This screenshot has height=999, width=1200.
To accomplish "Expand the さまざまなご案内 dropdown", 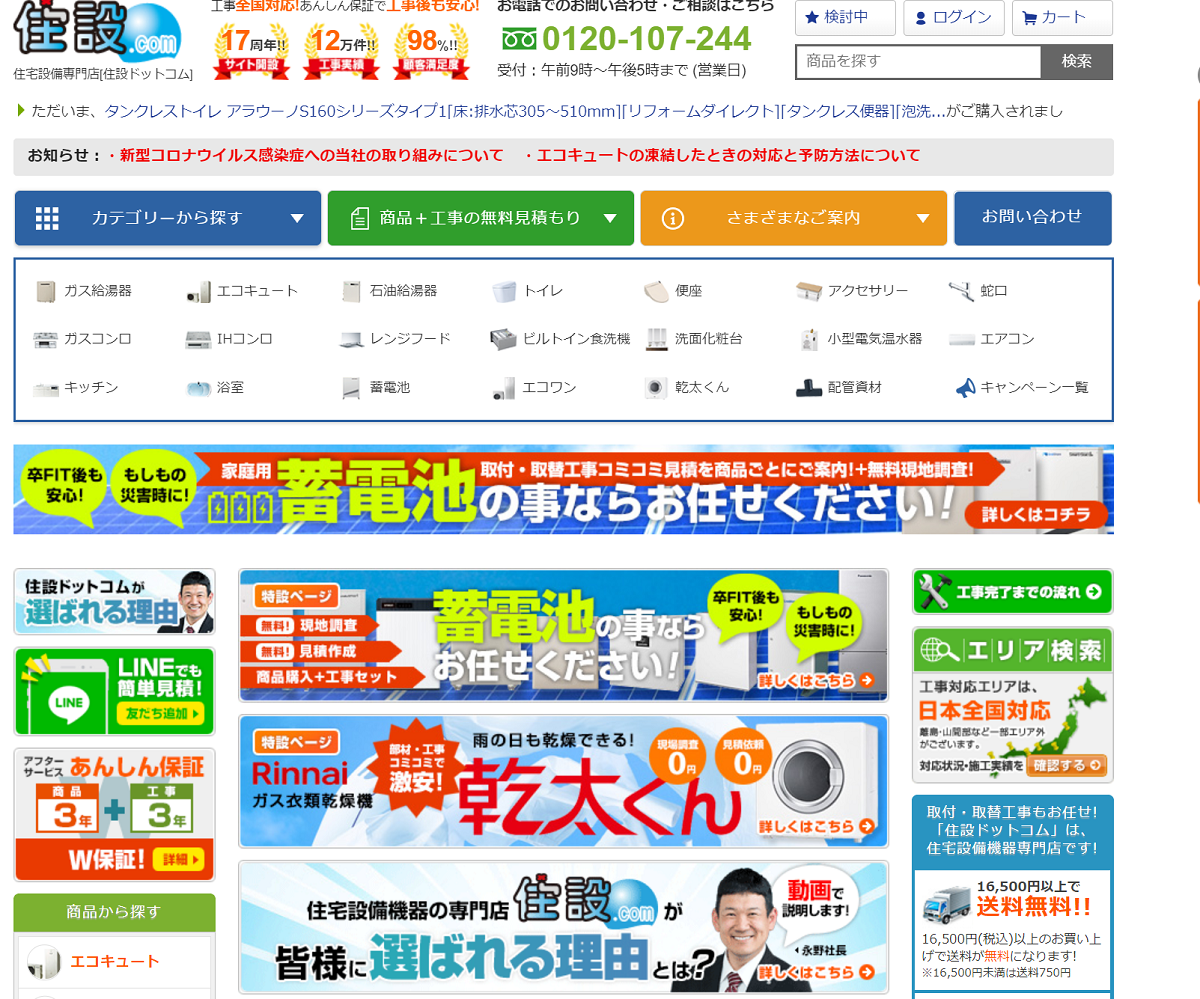I will [794, 218].
